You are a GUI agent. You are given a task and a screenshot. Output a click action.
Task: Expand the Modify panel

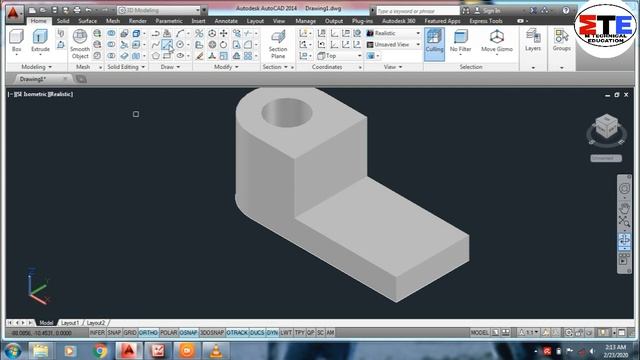coord(226,67)
